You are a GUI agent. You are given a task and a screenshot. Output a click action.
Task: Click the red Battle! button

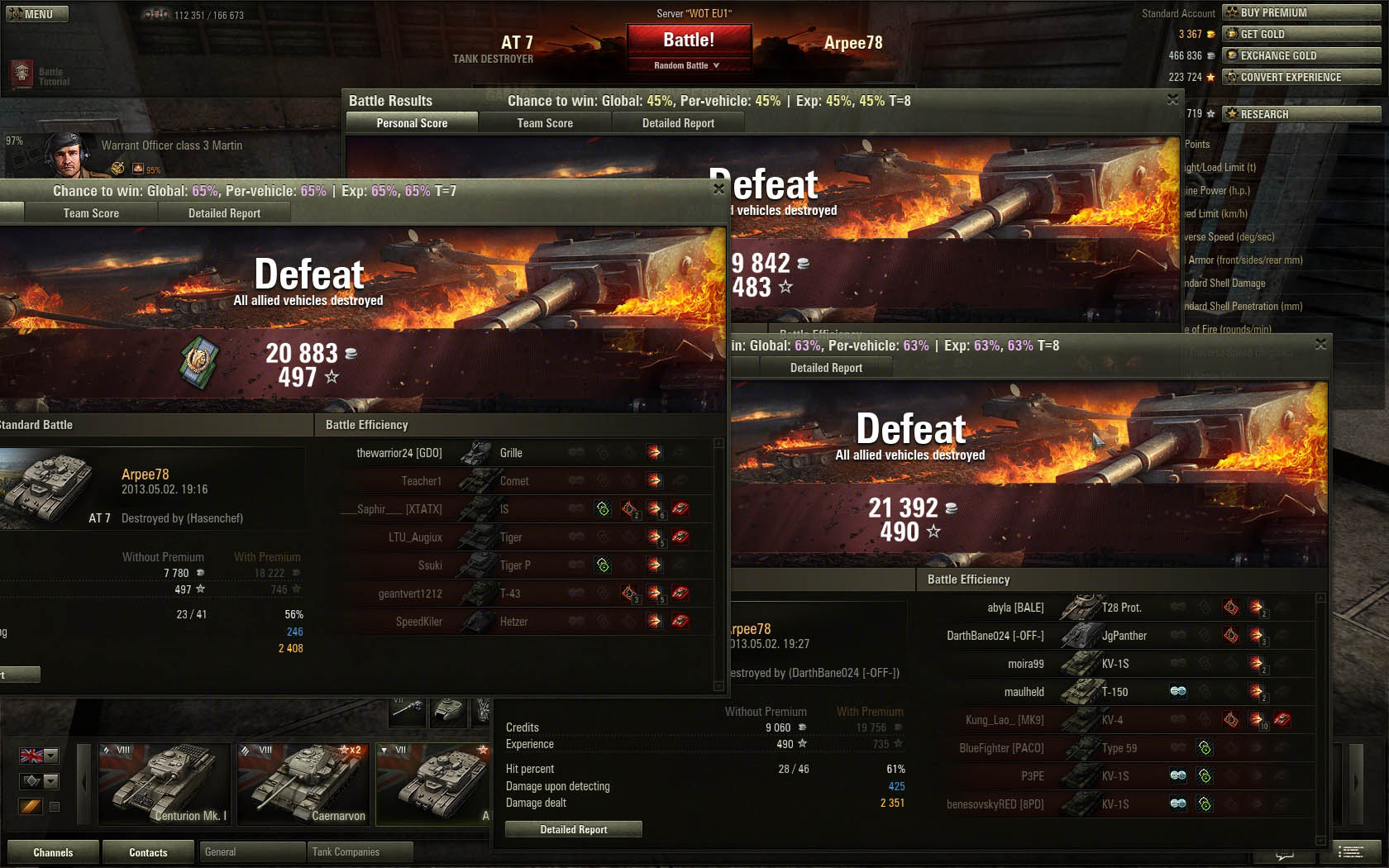point(689,40)
